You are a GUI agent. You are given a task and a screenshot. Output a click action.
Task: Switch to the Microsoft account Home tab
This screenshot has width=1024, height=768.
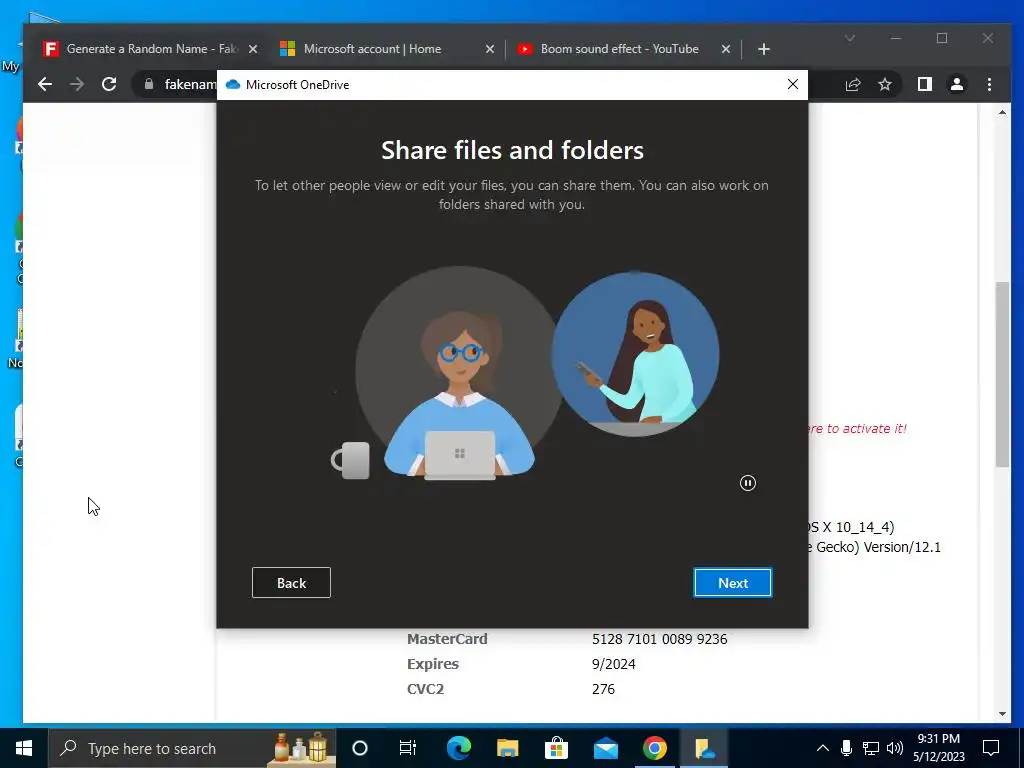click(x=372, y=49)
